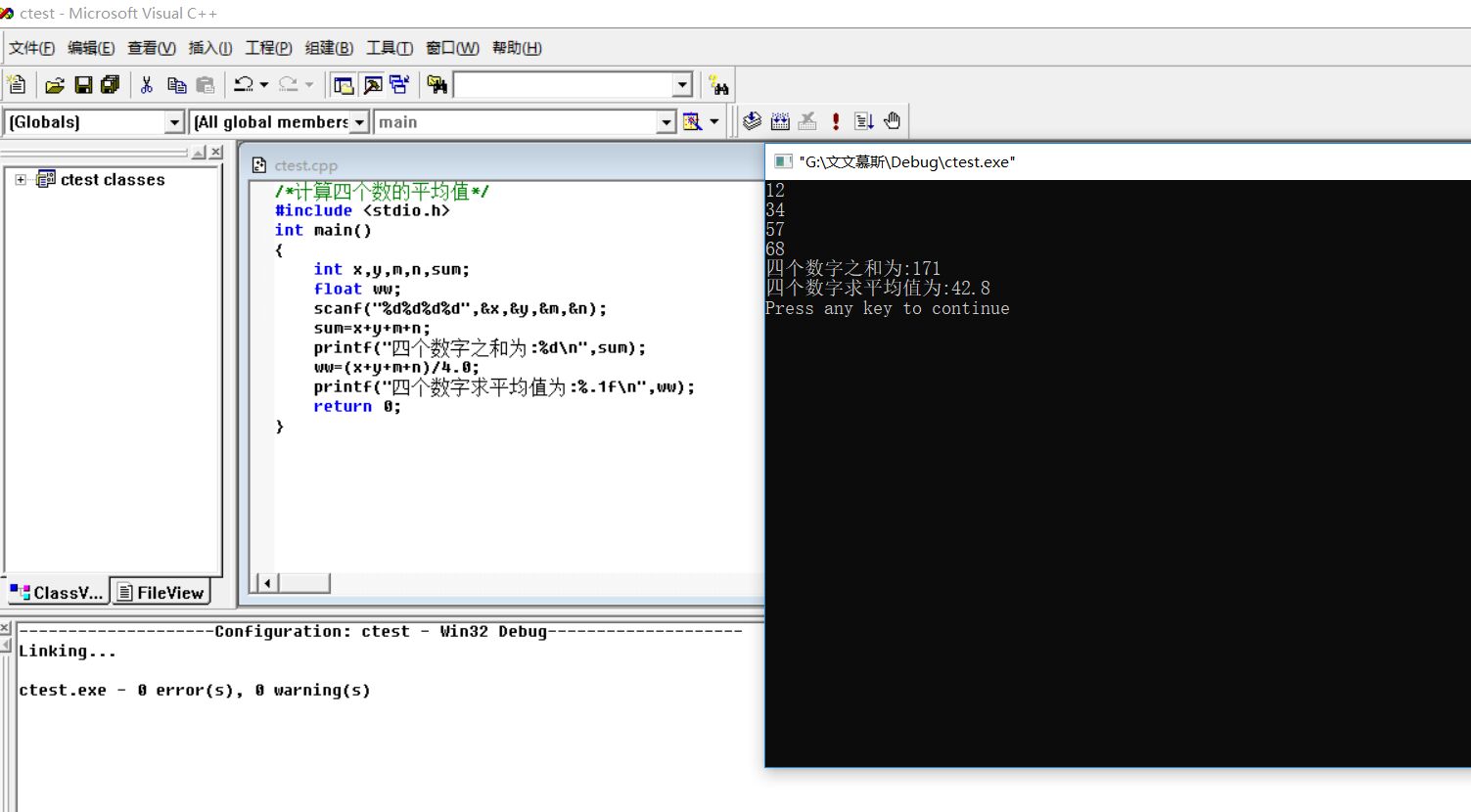The height and width of the screenshot is (812, 1471).
Task: Open the 查看(V) menu
Action: tap(152, 48)
